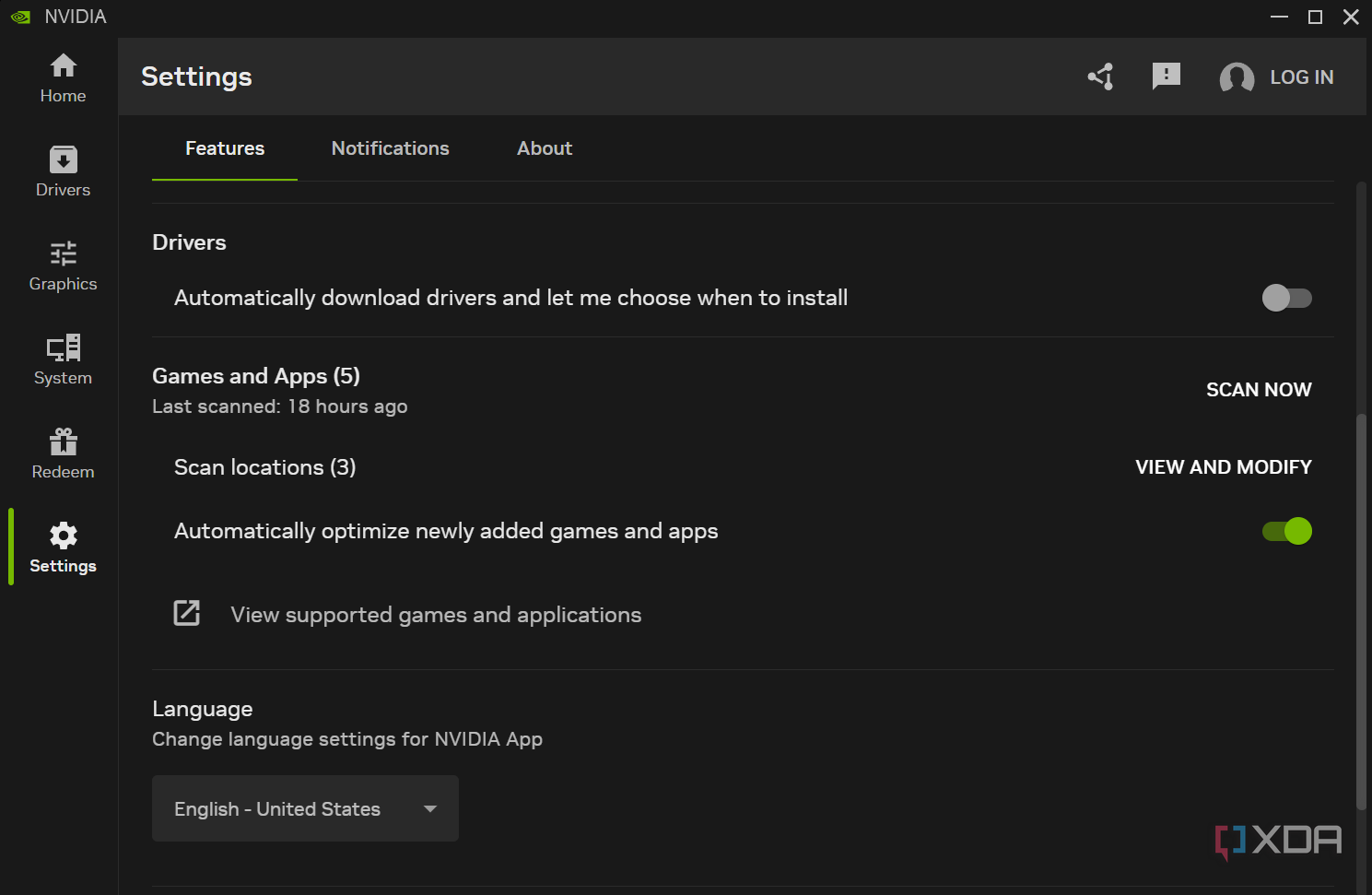Open the Redeem gift section

63,454
